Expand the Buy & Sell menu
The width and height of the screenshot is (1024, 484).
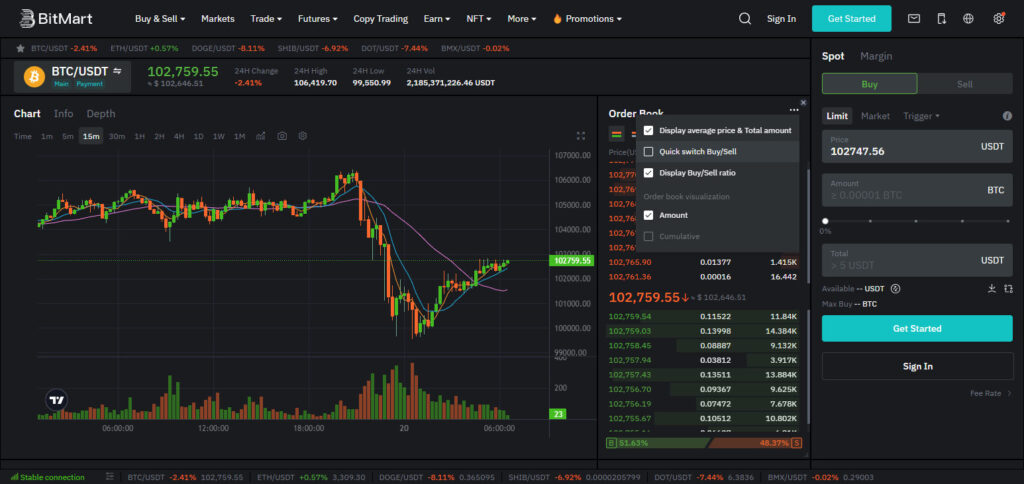pyautogui.click(x=160, y=19)
